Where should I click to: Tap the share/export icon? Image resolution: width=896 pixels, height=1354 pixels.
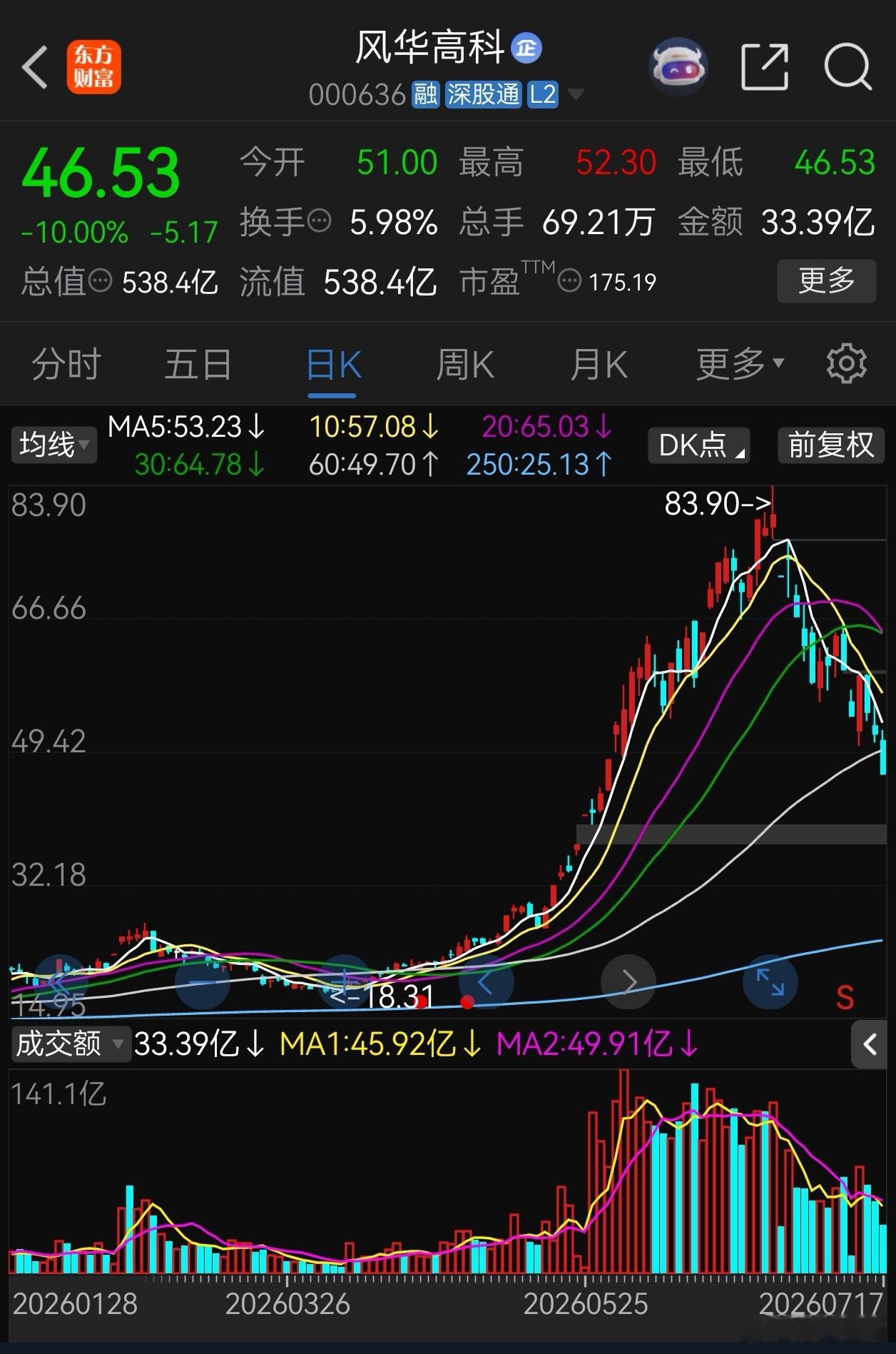tap(765, 67)
